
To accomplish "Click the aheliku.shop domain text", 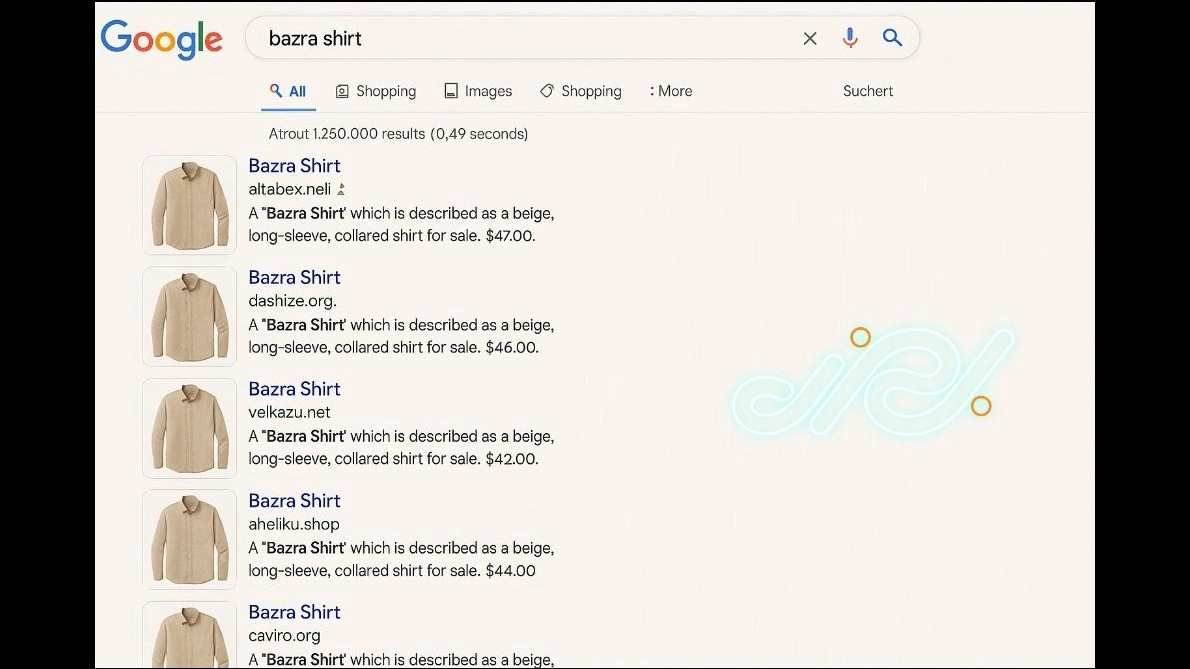I will point(294,524).
